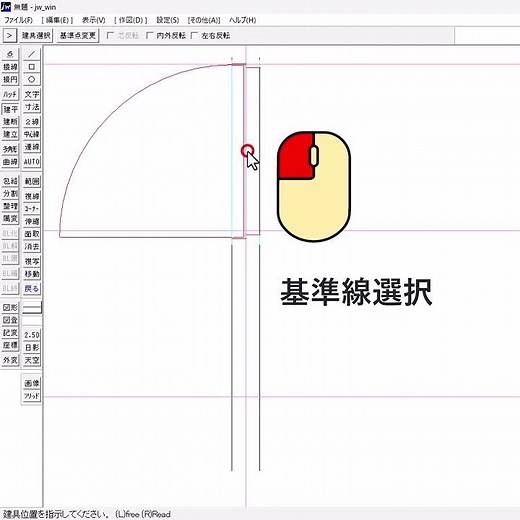
Task: Click status bar text '建具位置を指示してください'
Action: [x=55, y=514]
